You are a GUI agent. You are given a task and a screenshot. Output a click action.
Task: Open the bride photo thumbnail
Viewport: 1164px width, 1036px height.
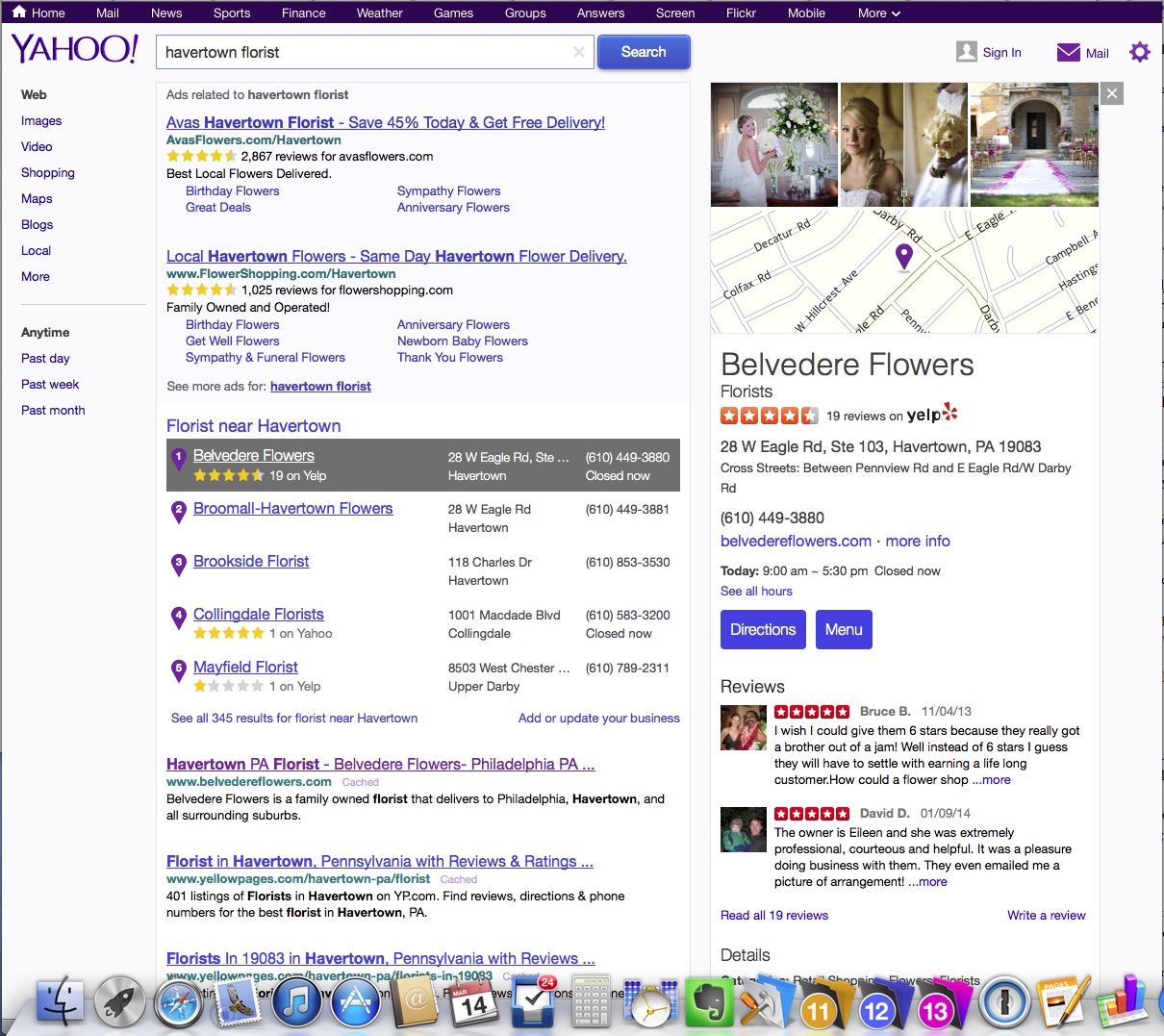pyautogui.click(x=774, y=144)
